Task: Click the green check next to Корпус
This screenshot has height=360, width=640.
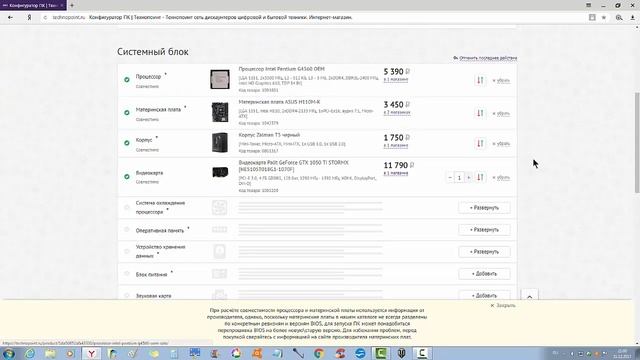Action: pos(127,143)
